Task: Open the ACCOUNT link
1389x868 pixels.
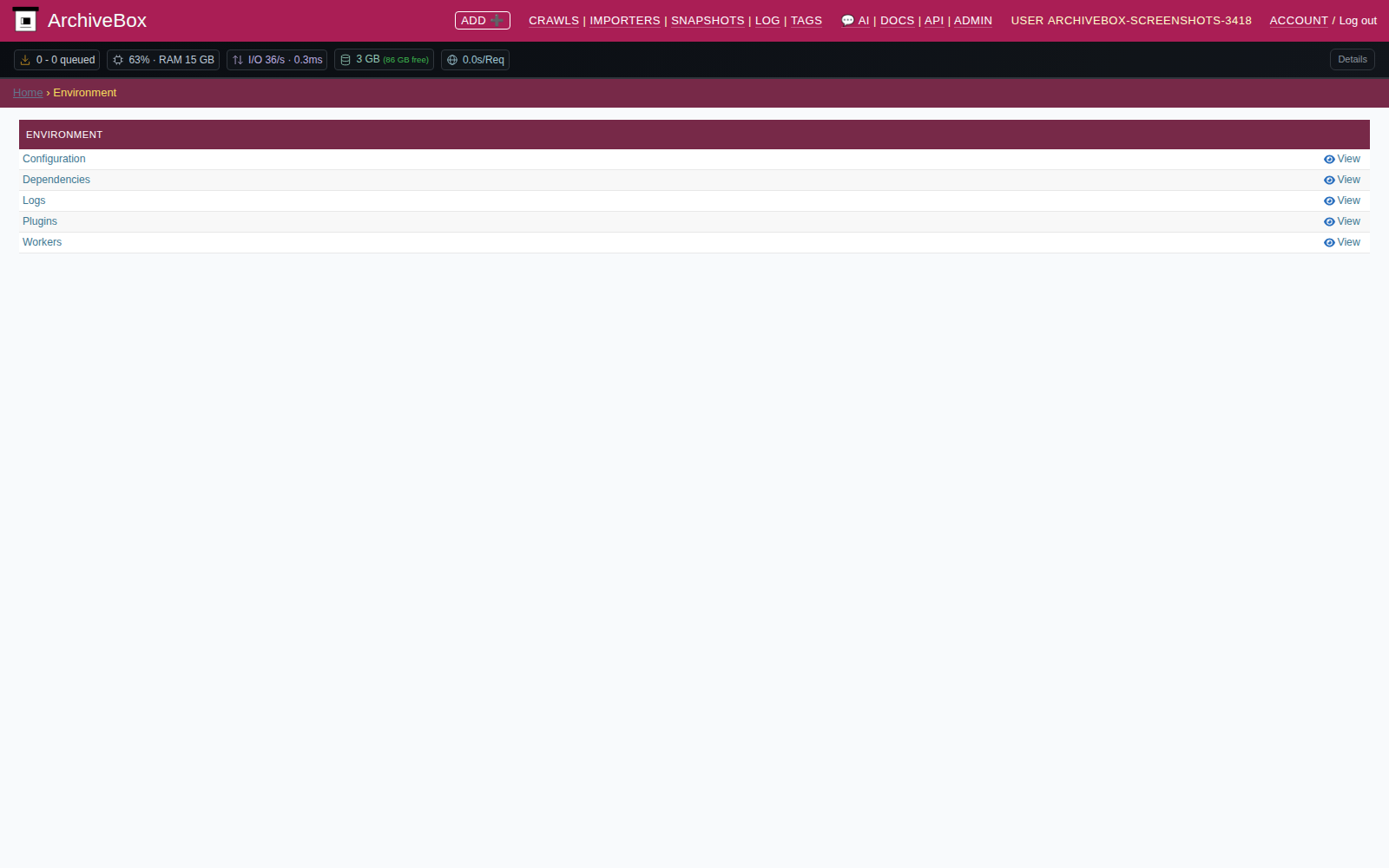Action: (x=1299, y=21)
